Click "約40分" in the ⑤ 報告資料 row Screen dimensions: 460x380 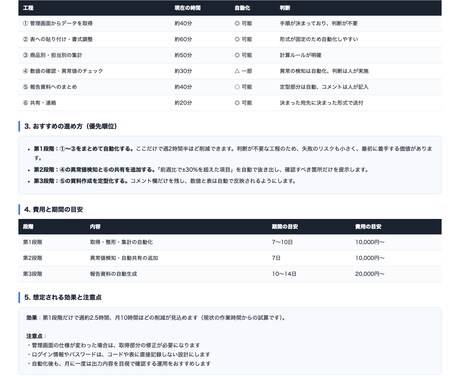point(183,87)
